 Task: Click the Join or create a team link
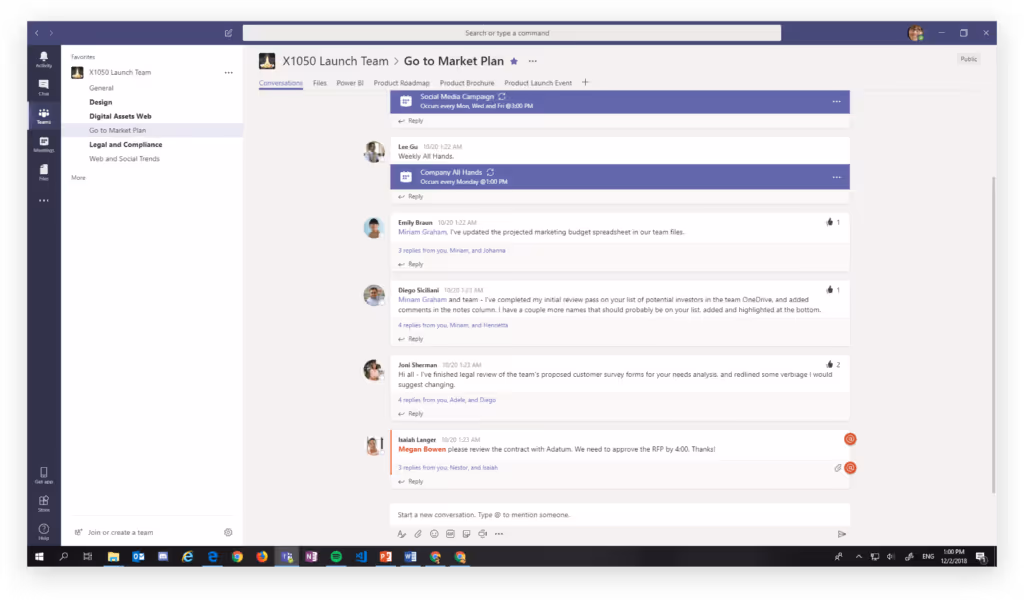coord(120,533)
